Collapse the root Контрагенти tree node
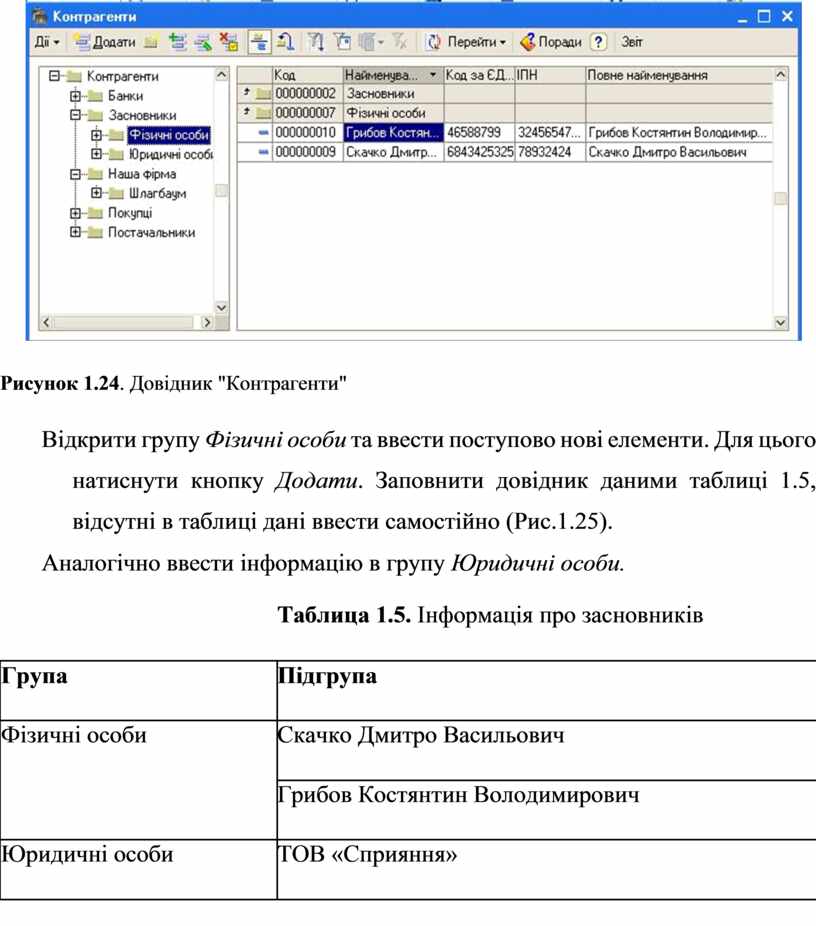 pos(54,76)
